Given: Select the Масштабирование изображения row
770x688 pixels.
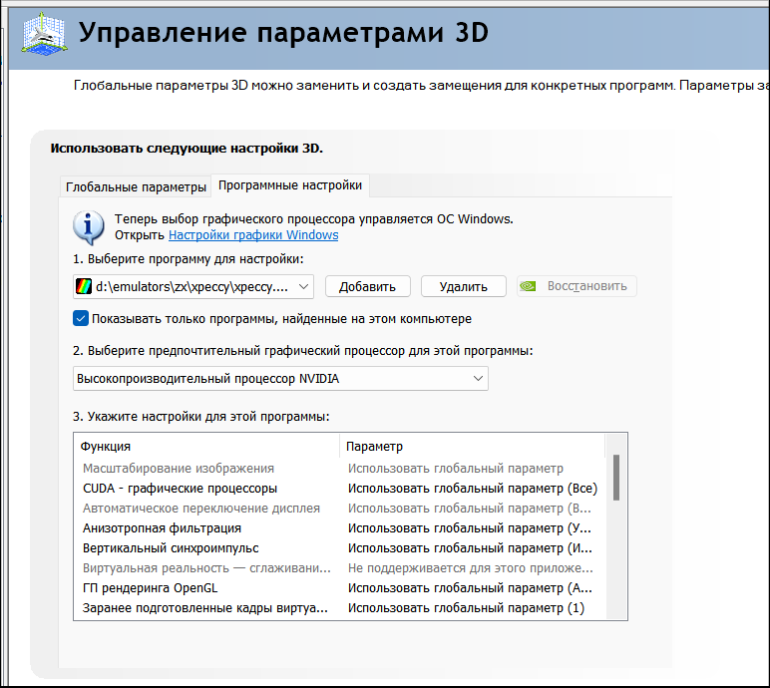Looking at the screenshot, I should point(340,468).
